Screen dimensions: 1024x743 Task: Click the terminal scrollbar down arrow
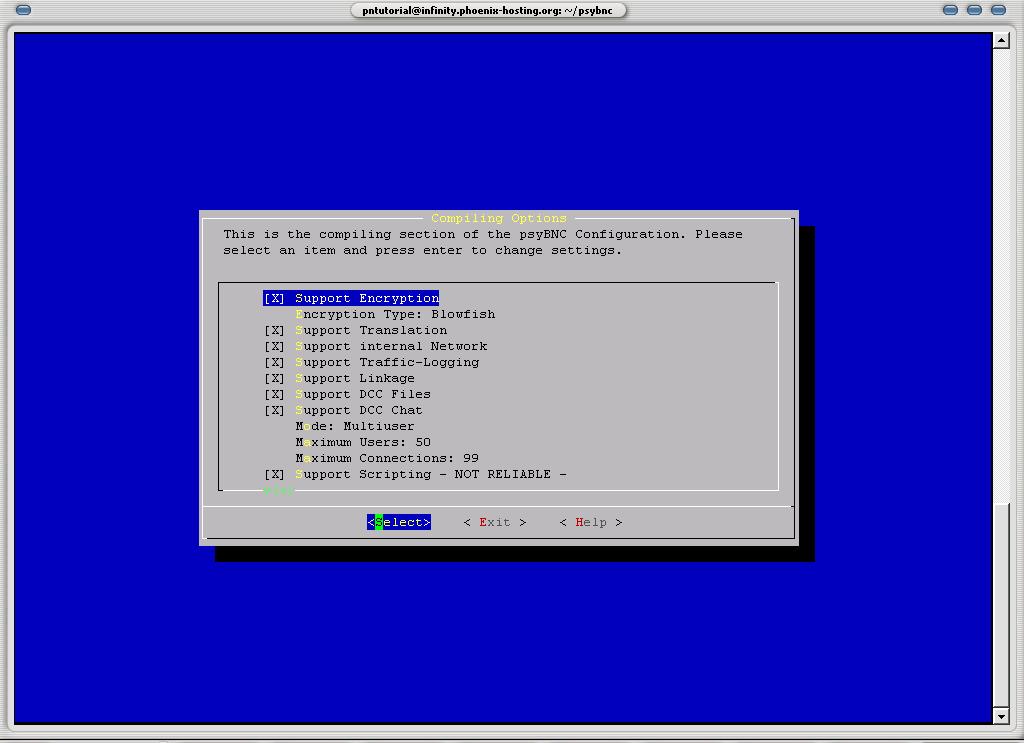pyautogui.click(x=1001, y=716)
